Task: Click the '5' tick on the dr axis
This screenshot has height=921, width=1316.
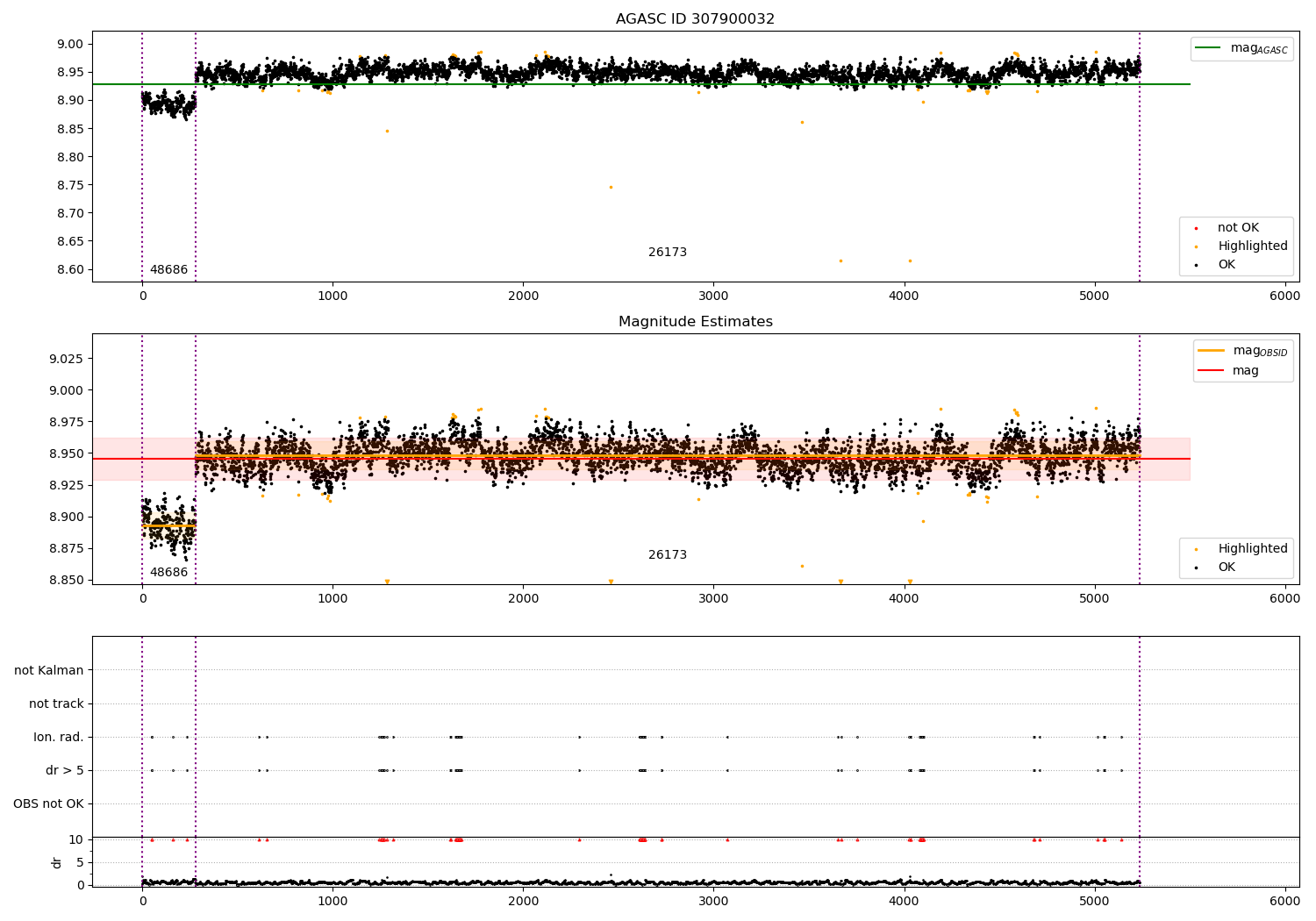Action: 80,862
